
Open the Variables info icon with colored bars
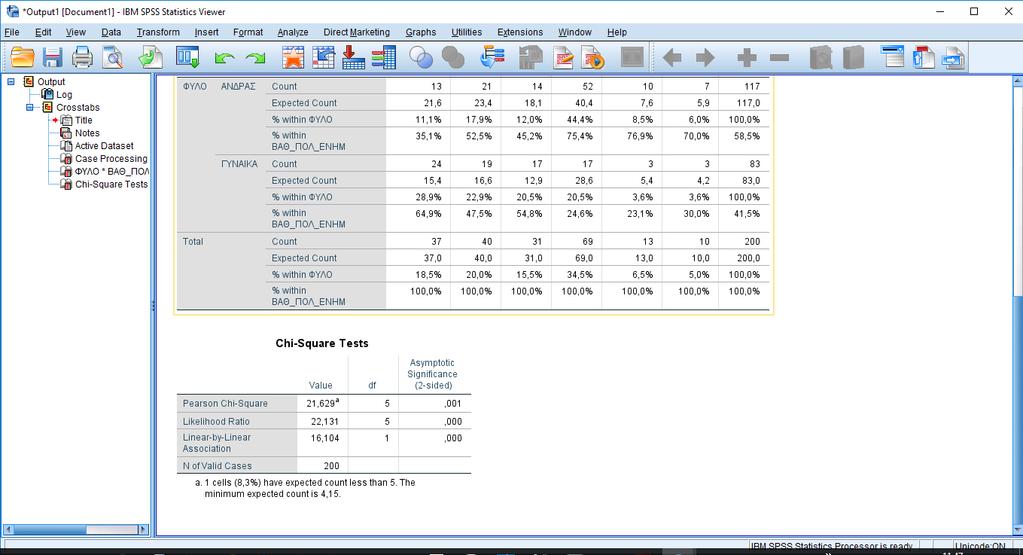[384, 58]
